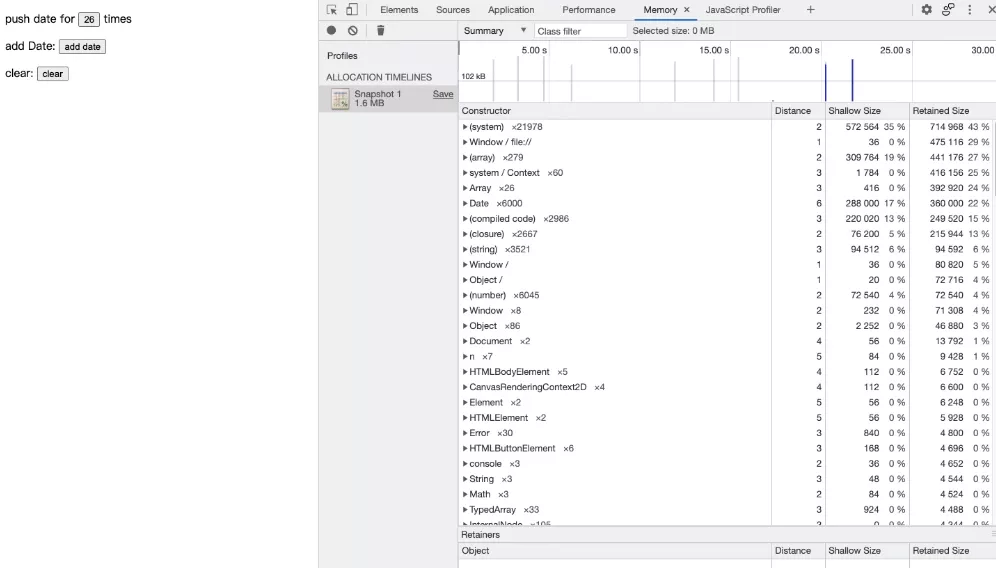Image resolution: width=996 pixels, height=568 pixels.
Task: Expand the Date x6000 row
Action: 465,203
